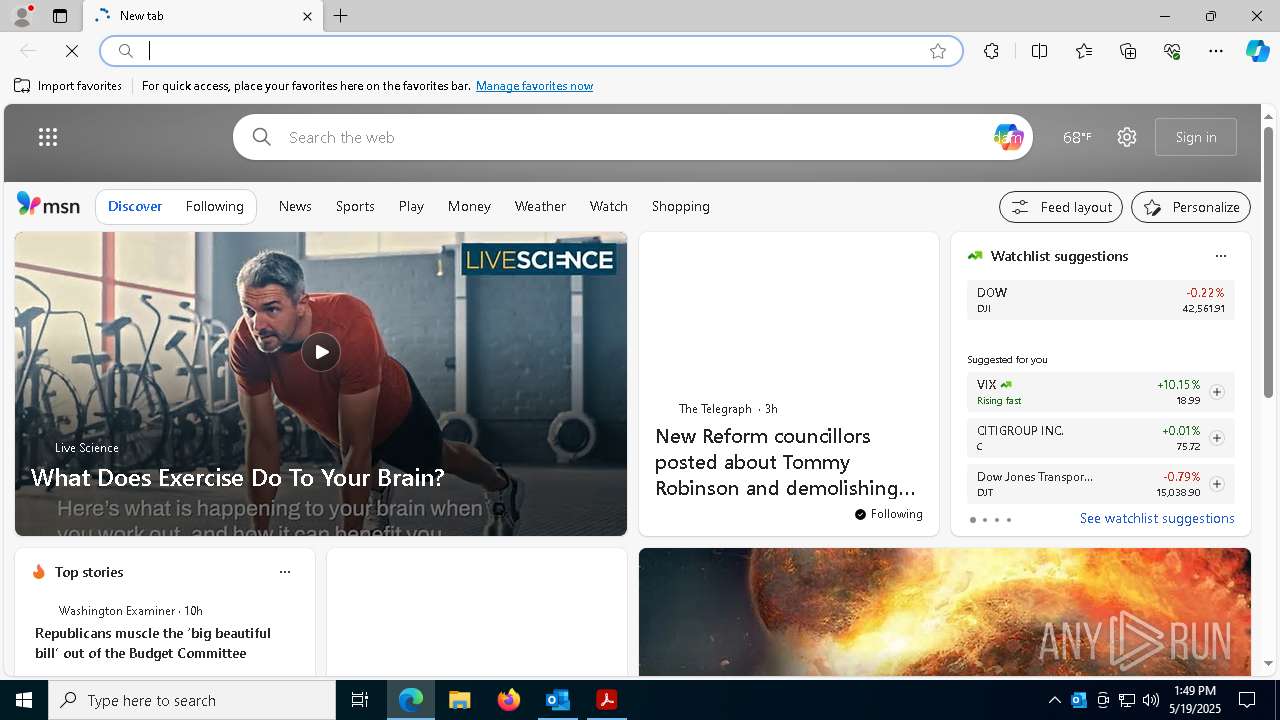The image size is (1280, 720).
Task: Click the address bar input
Action: [x=530, y=51]
